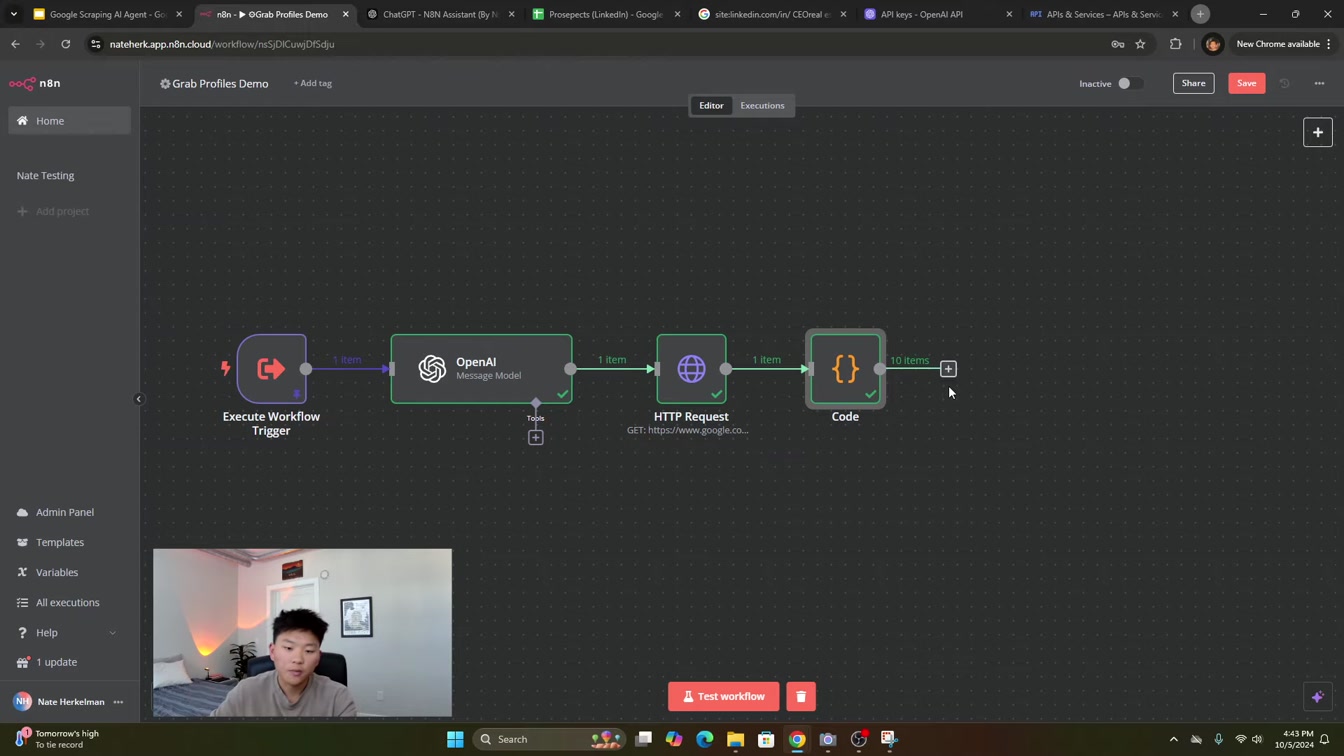Select the HTTP Request node
The width and height of the screenshot is (1344, 756).
coord(691,369)
